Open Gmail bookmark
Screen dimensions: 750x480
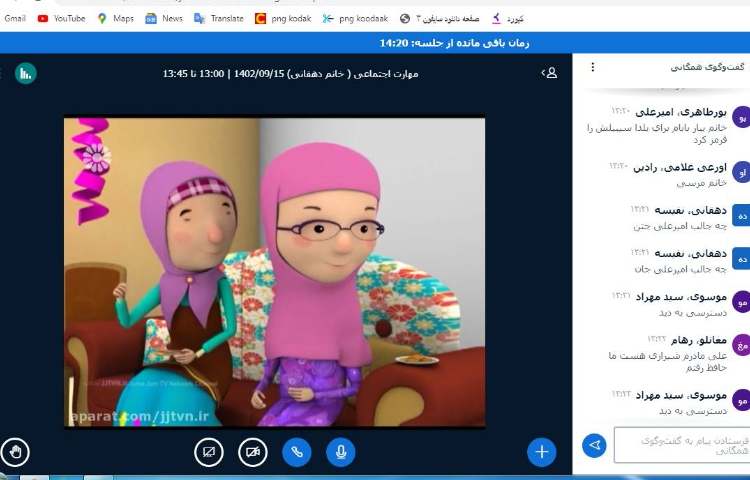(14, 19)
